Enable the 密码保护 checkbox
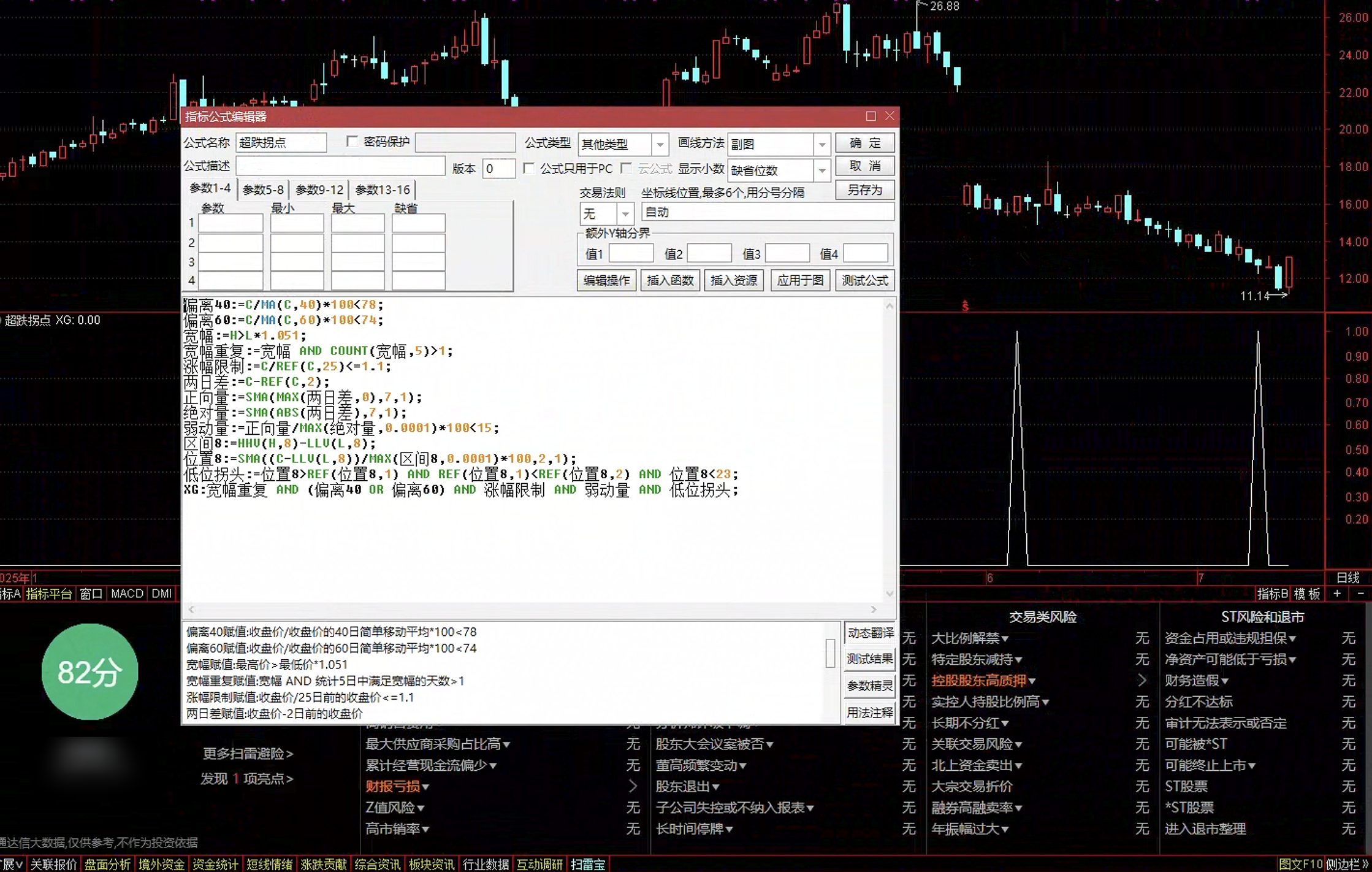Screen dimensions: 1372x872 [352, 142]
